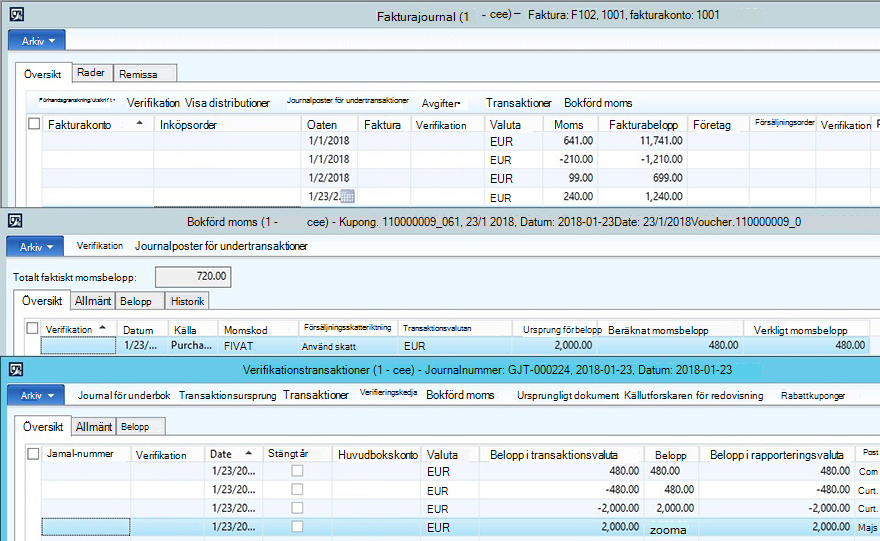Image resolution: width=880 pixels, height=541 pixels.
Task: Click Verifieringskedja in the Verifikationstransaktioner toolbar
Action: (388, 393)
